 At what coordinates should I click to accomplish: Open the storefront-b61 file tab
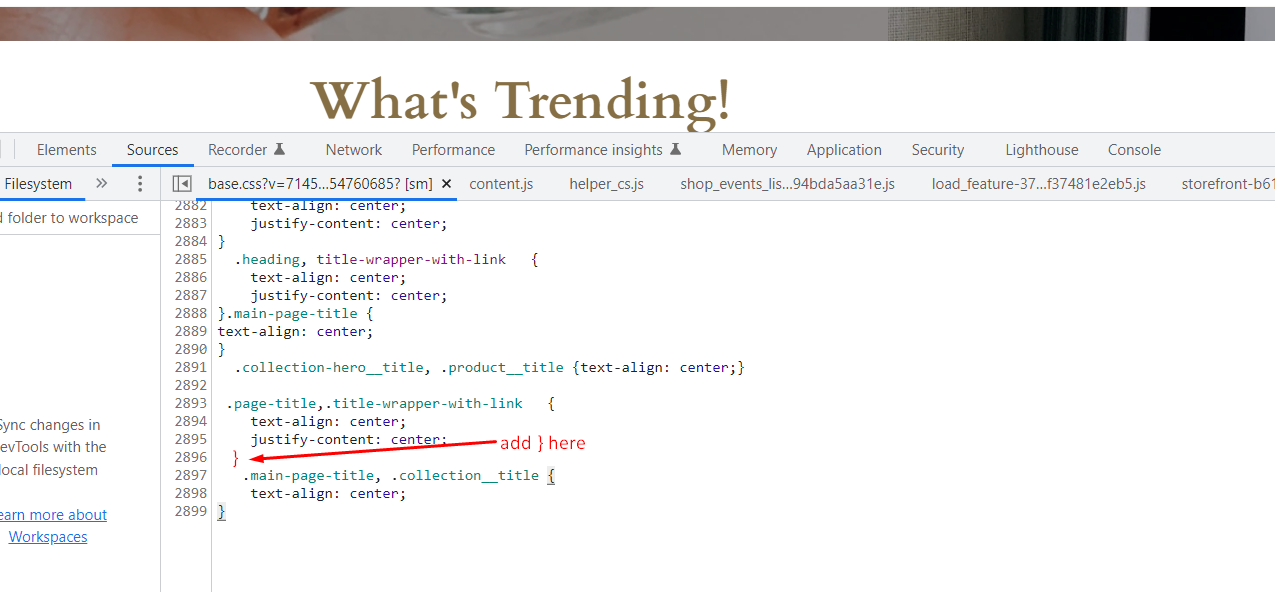click(1227, 184)
